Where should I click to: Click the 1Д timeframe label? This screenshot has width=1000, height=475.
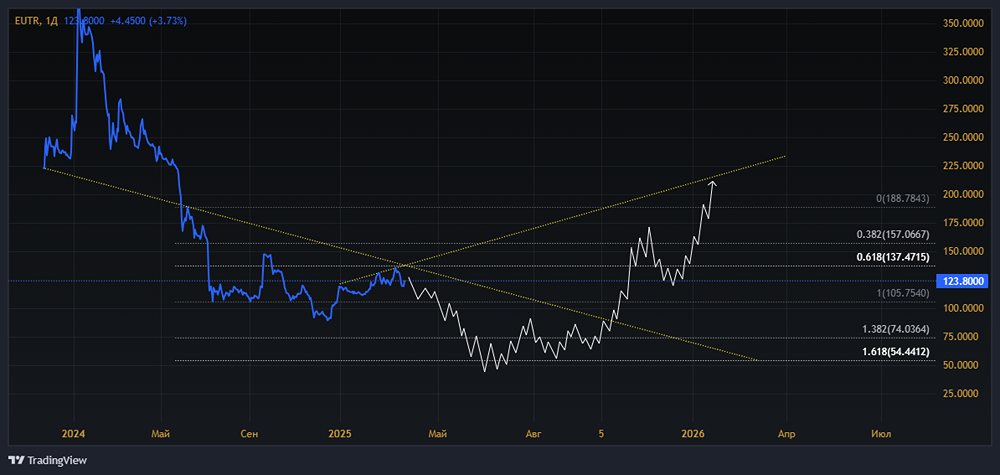click(52, 21)
